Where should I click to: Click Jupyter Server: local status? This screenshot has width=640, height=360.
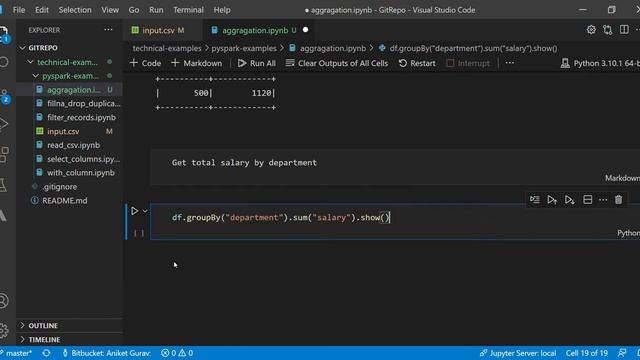[x=518, y=353]
